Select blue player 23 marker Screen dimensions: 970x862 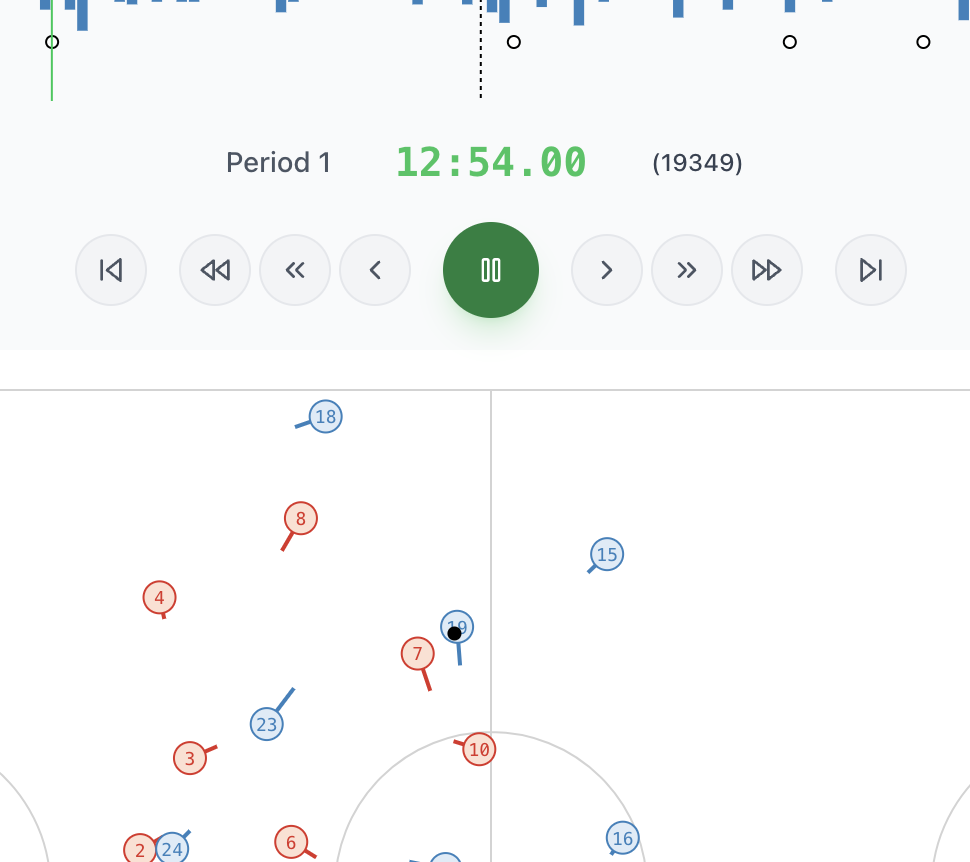click(267, 724)
